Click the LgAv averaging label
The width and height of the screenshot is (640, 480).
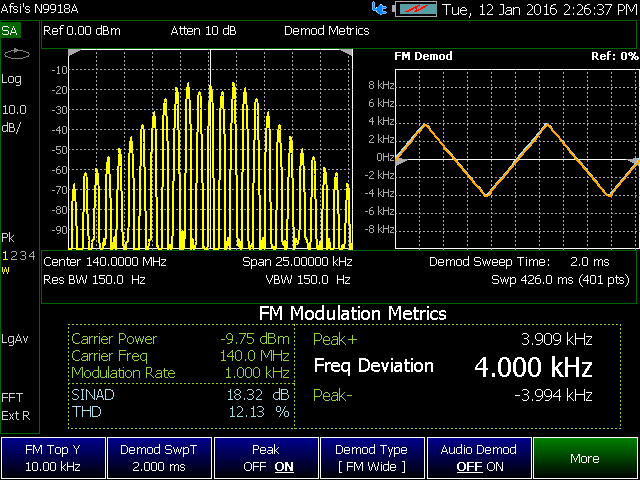[15, 339]
